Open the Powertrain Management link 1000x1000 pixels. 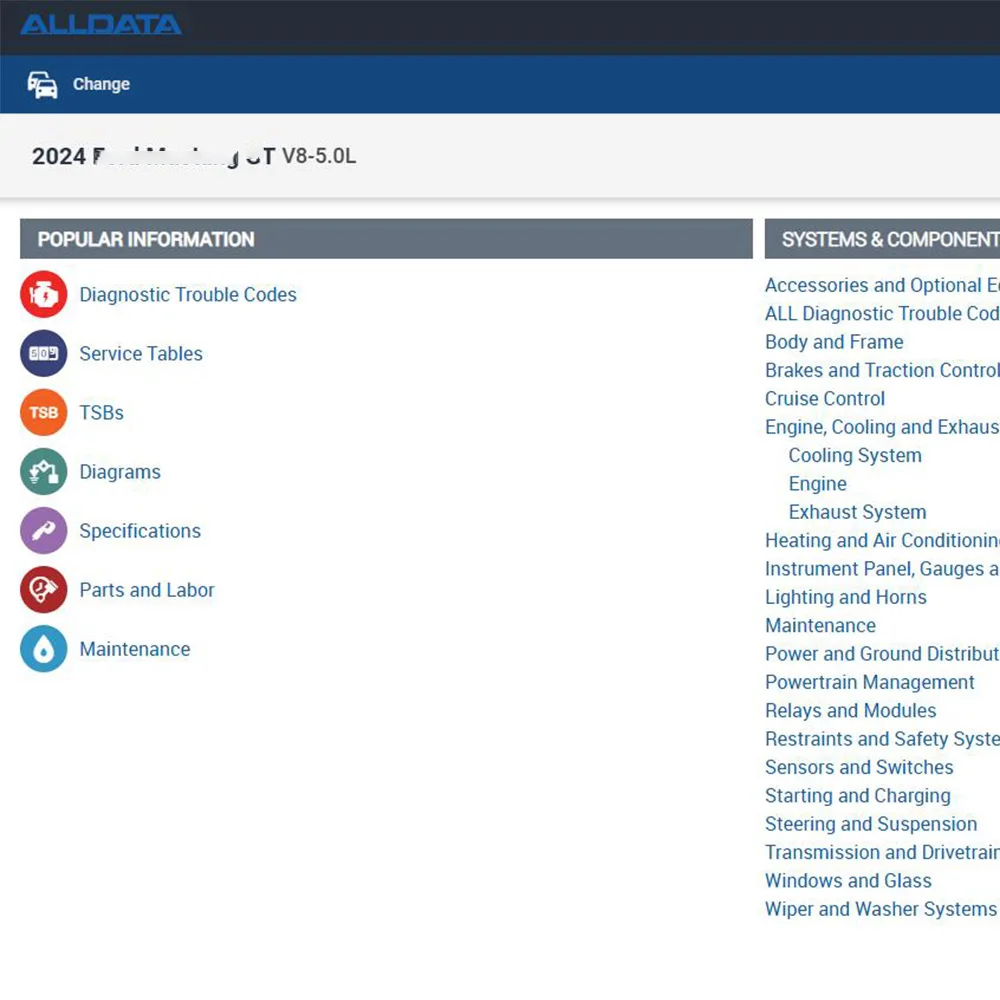pyautogui.click(x=869, y=682)
